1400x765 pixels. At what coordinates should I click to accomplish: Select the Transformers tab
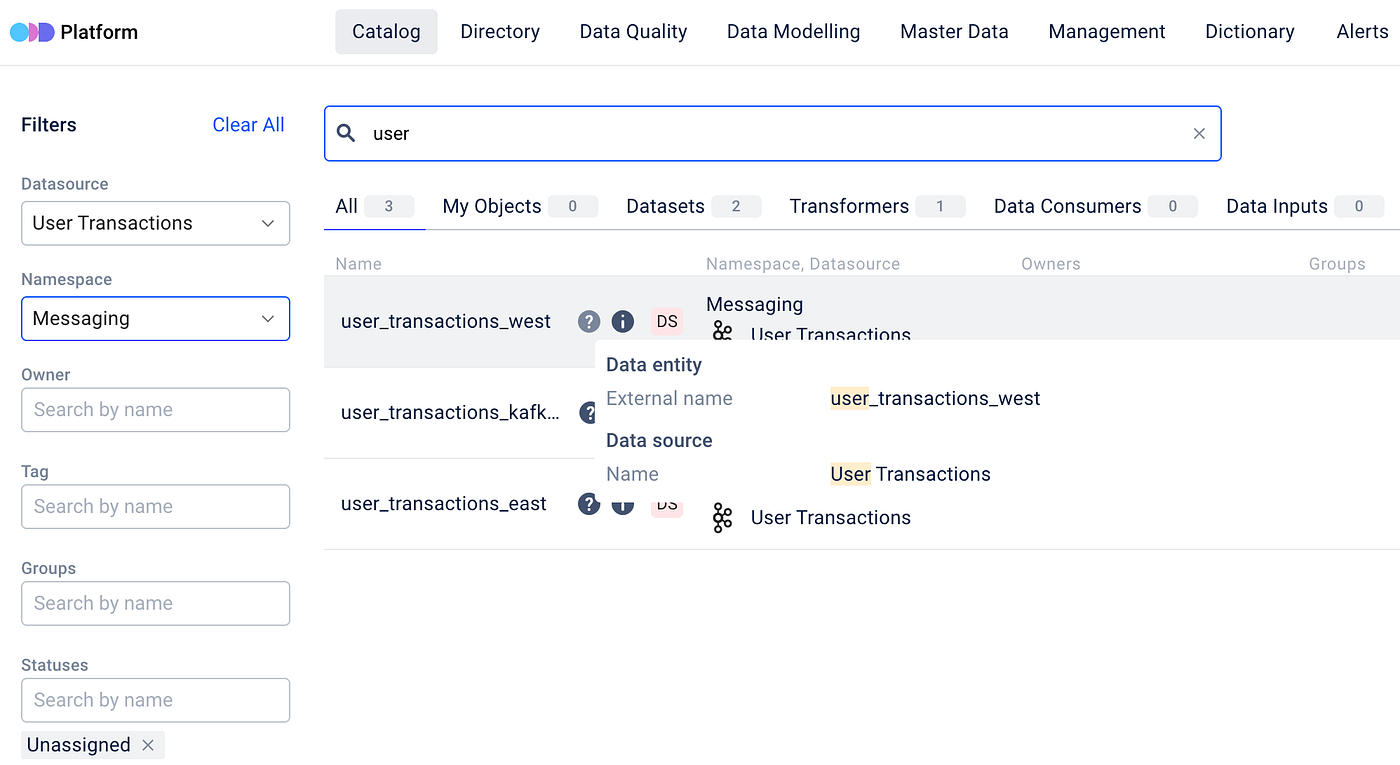(849, 206)
